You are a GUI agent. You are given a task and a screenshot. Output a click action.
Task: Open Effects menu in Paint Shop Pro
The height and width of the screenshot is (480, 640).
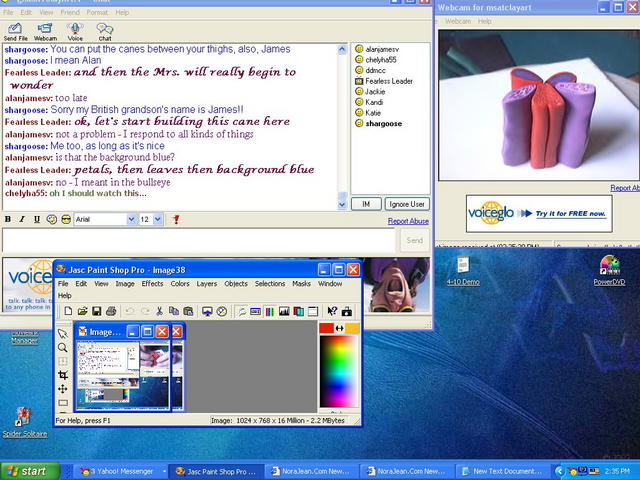coord(152,283)
